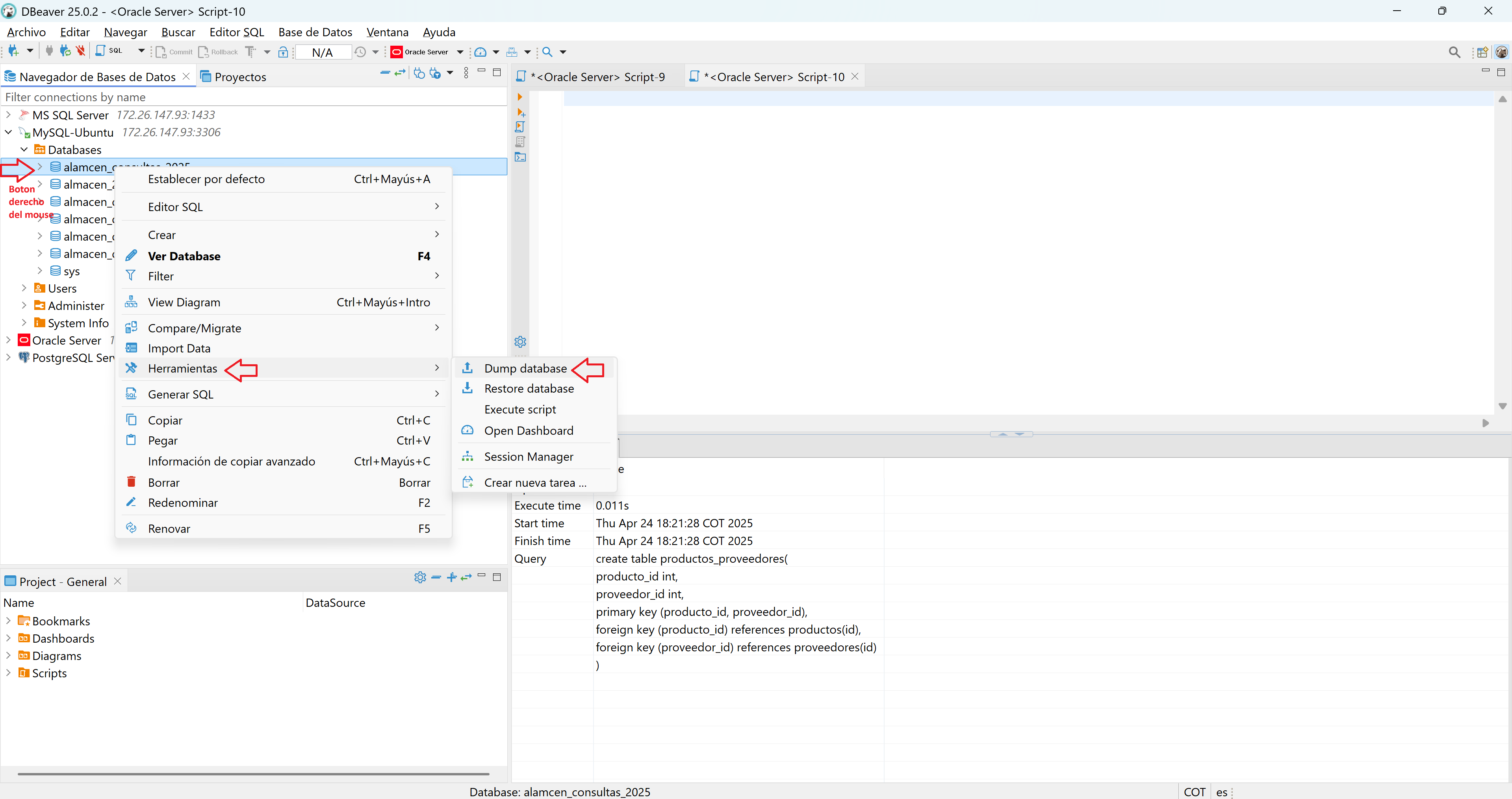
Task: Select the System Info tree item
Action: [72, 323]
